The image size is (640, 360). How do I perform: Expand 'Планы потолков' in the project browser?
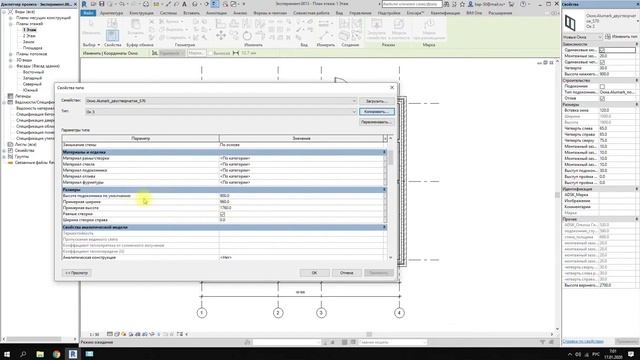point(11,54)
